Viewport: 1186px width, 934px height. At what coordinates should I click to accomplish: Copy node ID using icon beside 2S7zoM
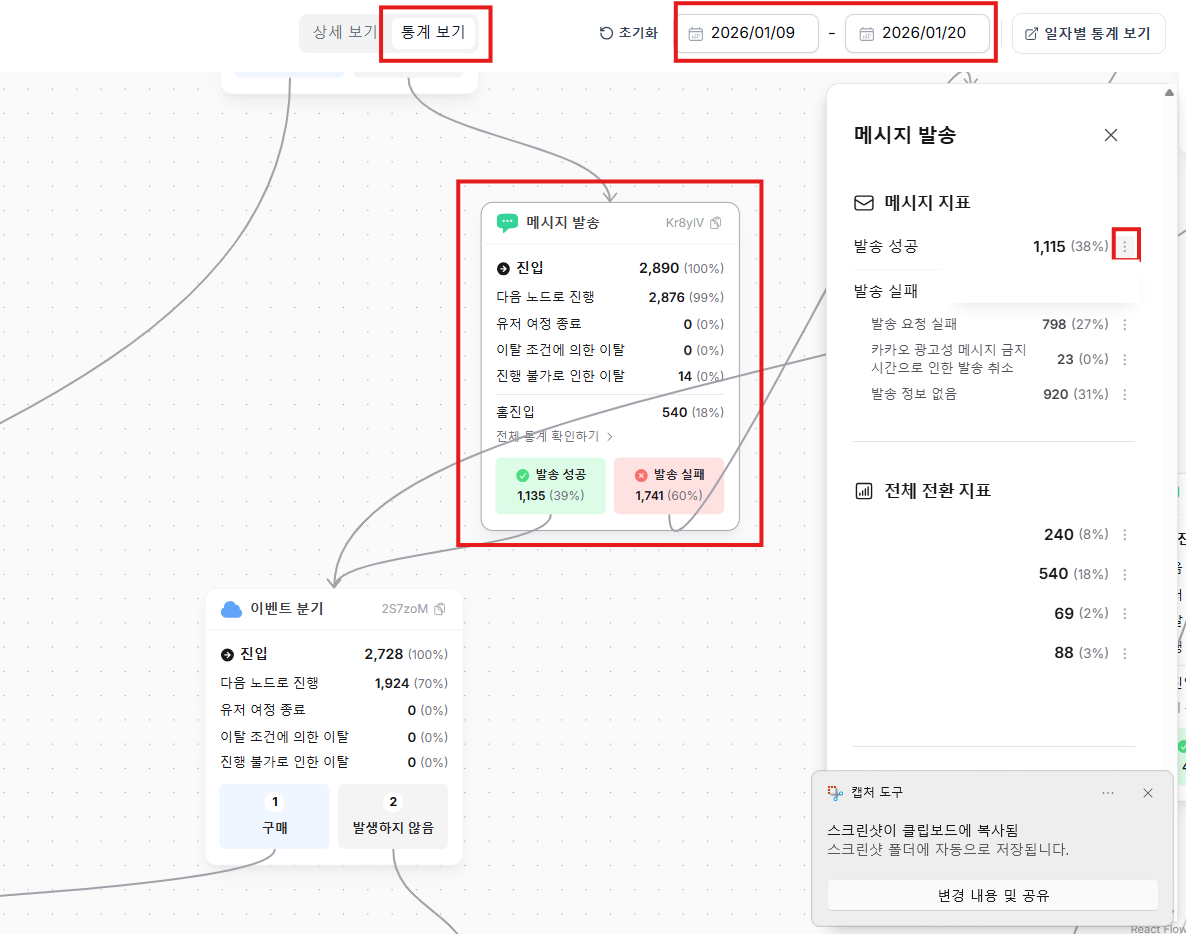coord(440,608)
